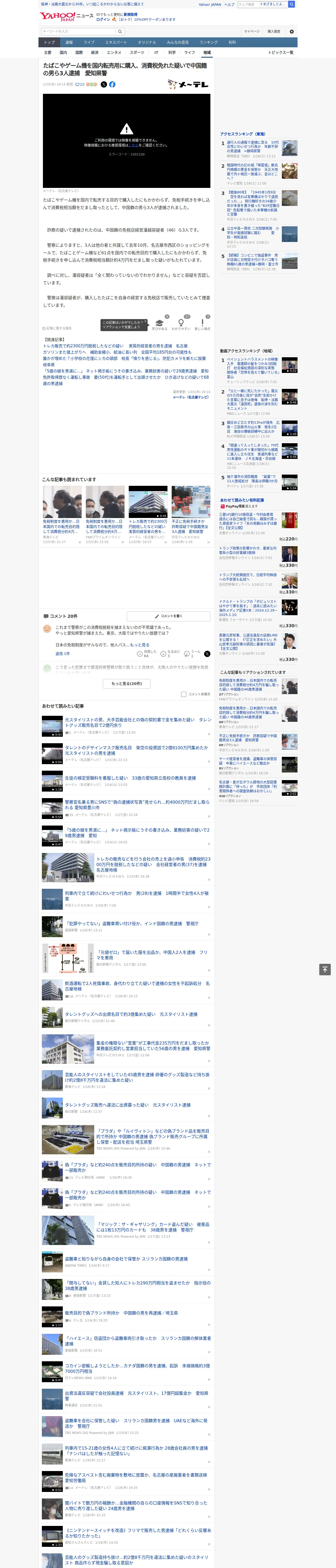The height and width of the screenshot is (1568, 336).
Task: Click the first commenter's avatar icon
Action: [x=47, y=629]
